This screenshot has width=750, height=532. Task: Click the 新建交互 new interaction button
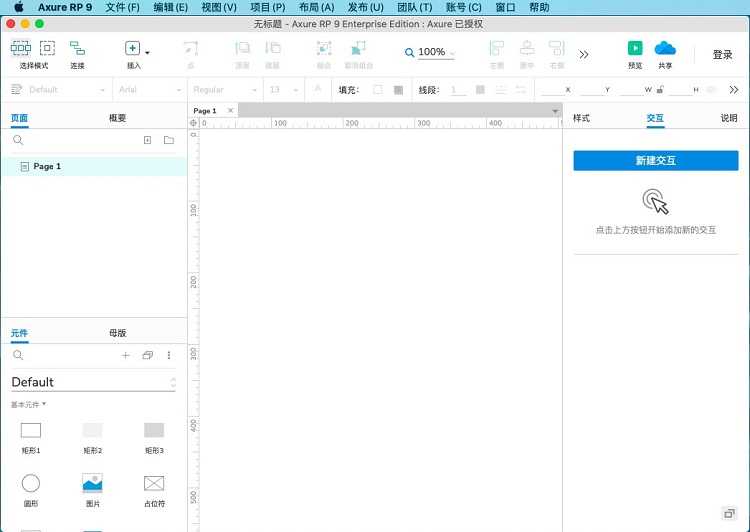click(656, 161)
